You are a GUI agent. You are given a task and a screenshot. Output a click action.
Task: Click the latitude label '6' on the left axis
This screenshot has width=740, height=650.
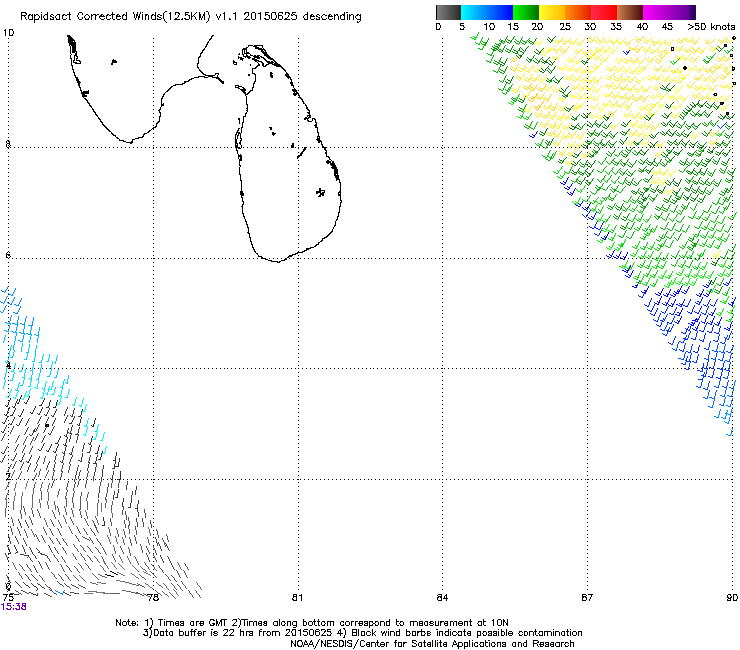8,255
